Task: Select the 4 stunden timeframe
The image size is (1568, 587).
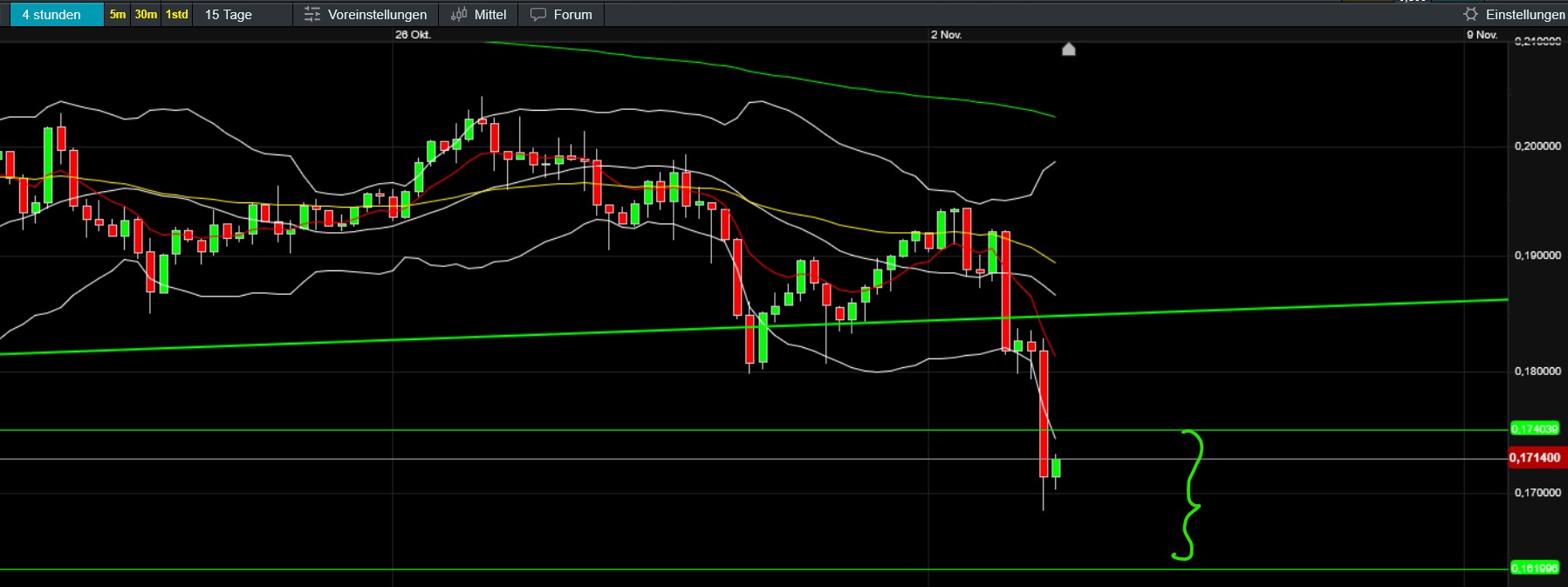Action: (x=51, y=15)
